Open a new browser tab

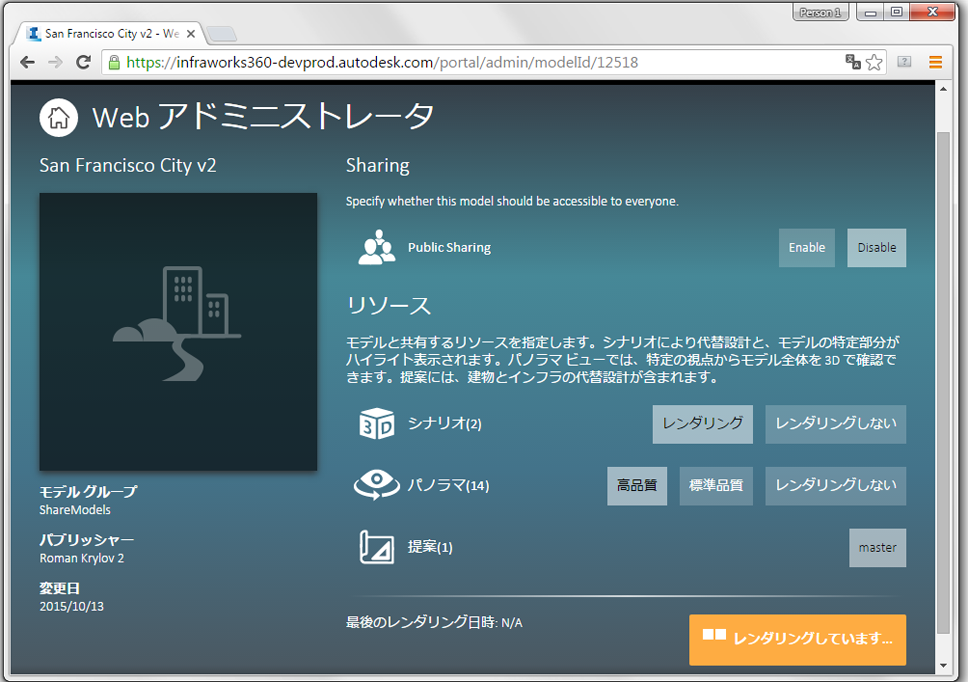222,34
